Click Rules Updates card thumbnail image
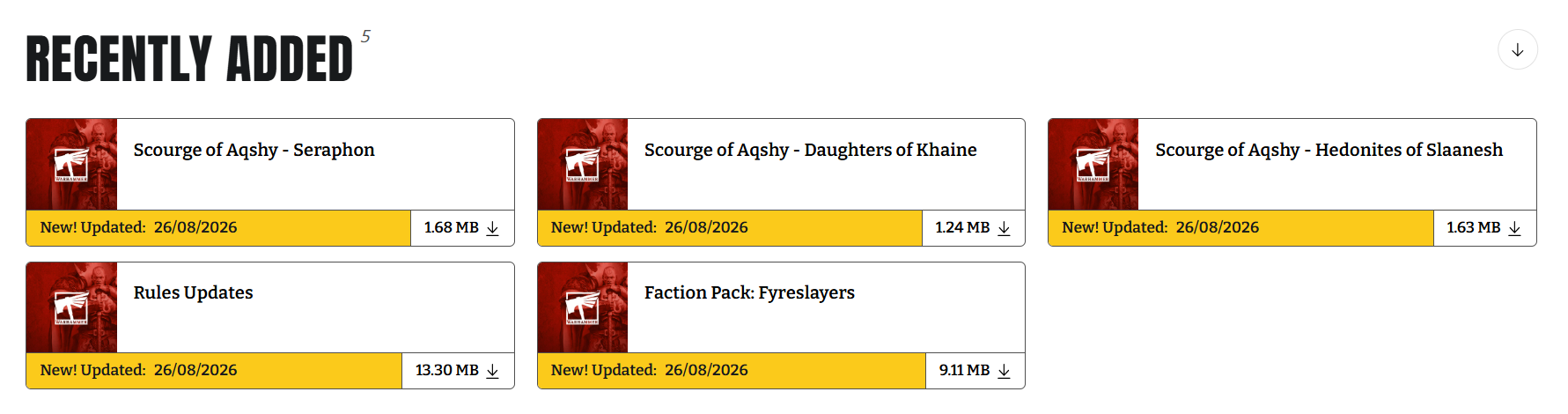This screenshot has height=414, width=1568. tap(72, 307)
